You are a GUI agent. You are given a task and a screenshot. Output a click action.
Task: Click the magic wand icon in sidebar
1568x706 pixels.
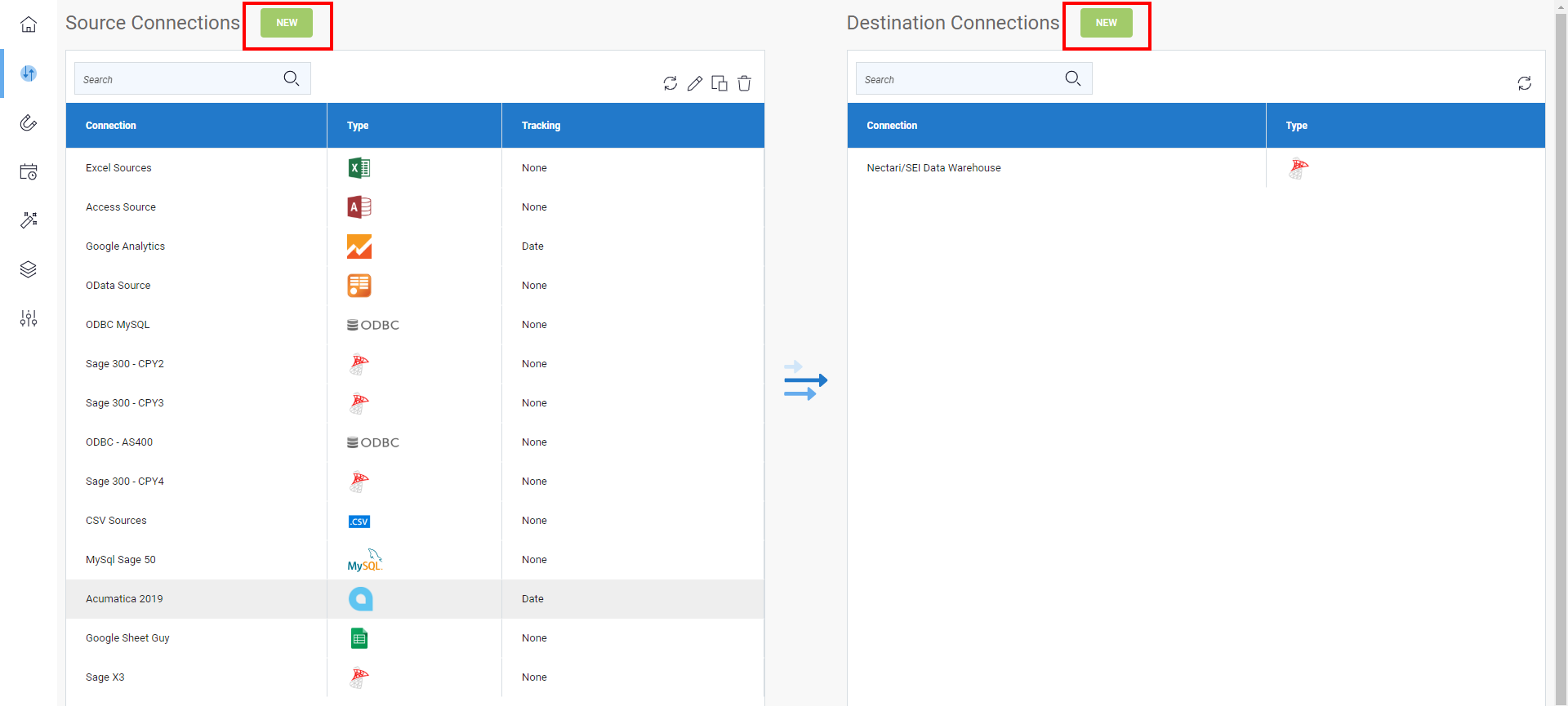(29, 220)
